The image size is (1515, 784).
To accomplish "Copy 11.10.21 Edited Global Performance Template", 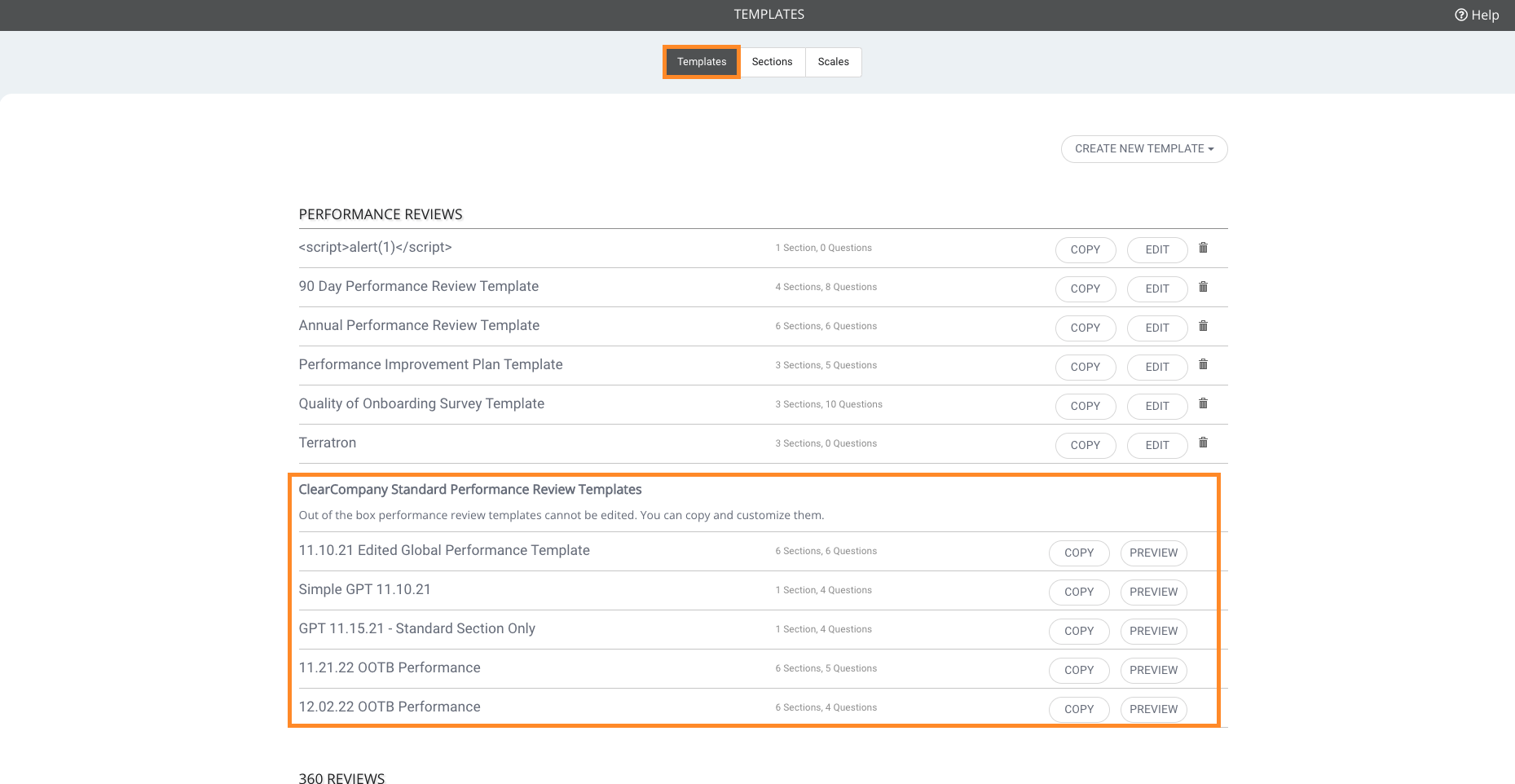I will [1079, 553].
